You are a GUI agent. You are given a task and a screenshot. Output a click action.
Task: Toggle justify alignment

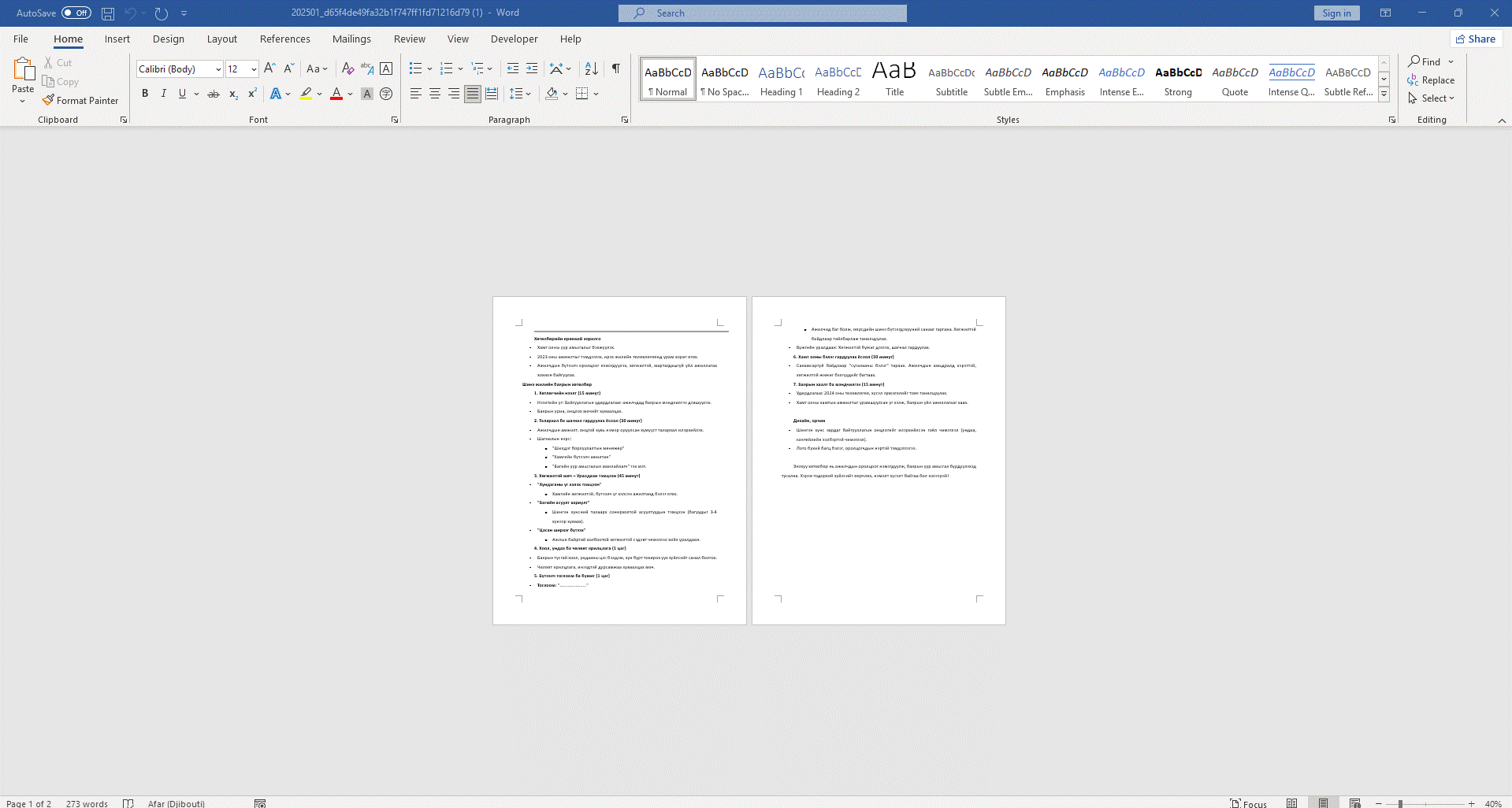click(x=473, y=94)
